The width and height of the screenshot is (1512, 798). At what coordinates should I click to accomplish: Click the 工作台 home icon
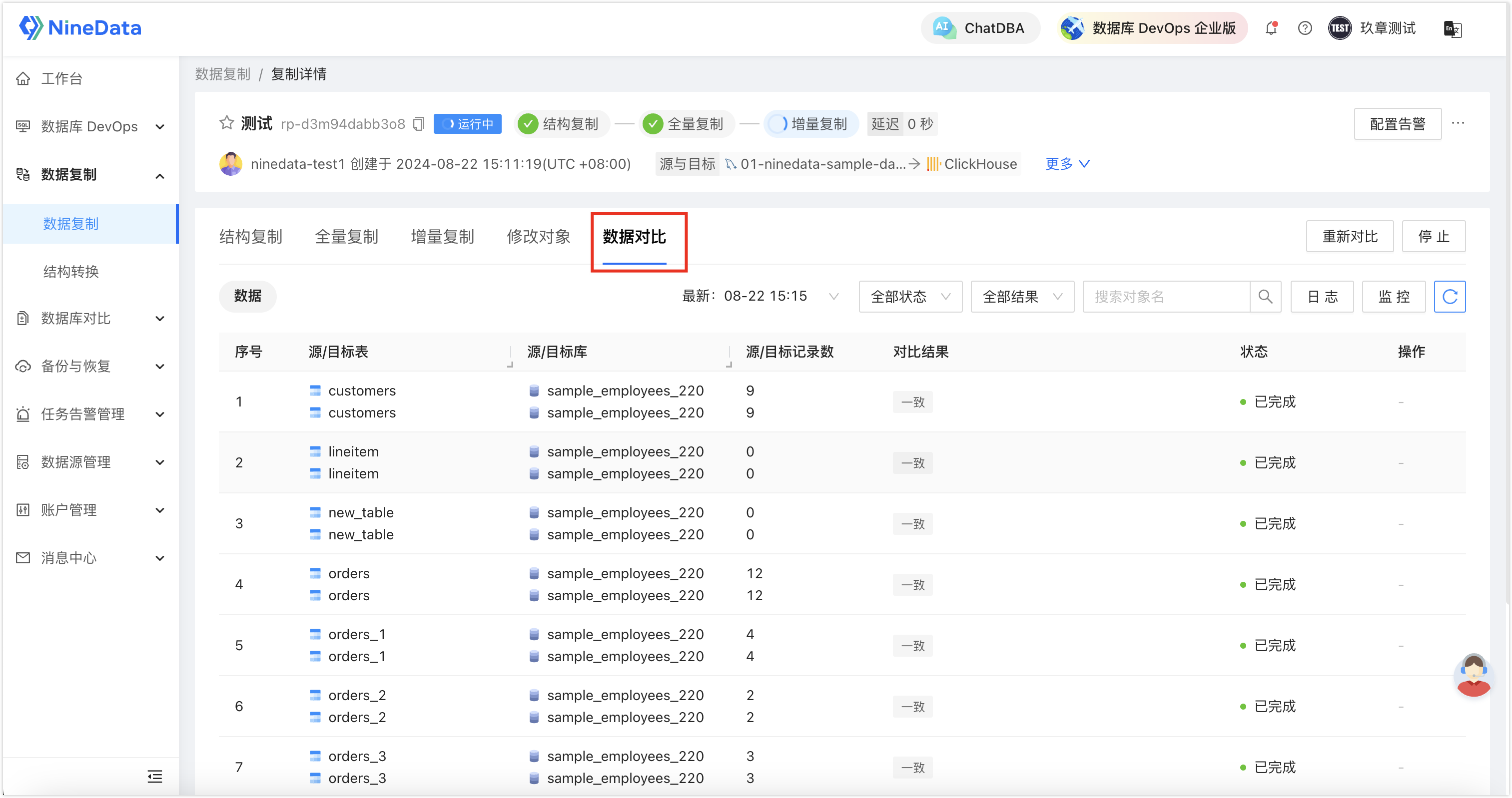click(x=23, y=78)
